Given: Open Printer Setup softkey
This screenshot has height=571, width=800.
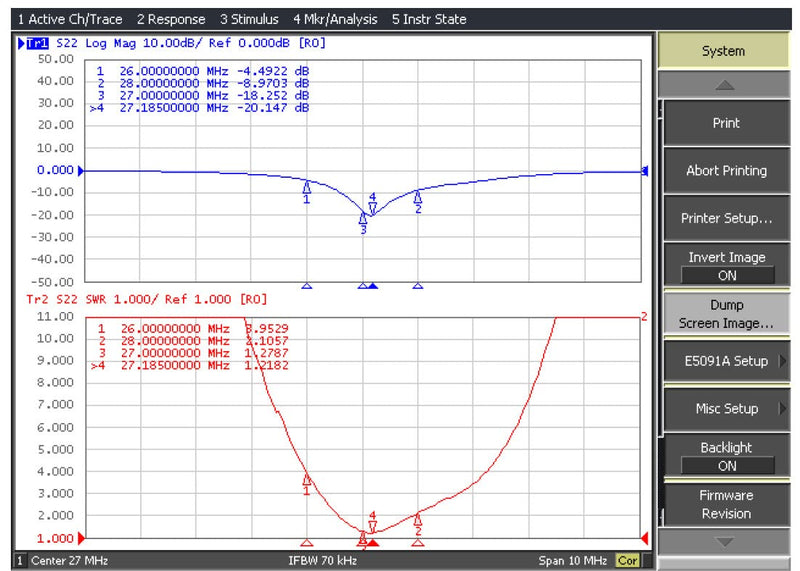Looking at the screenshot, I should click(x=726, y=218).
